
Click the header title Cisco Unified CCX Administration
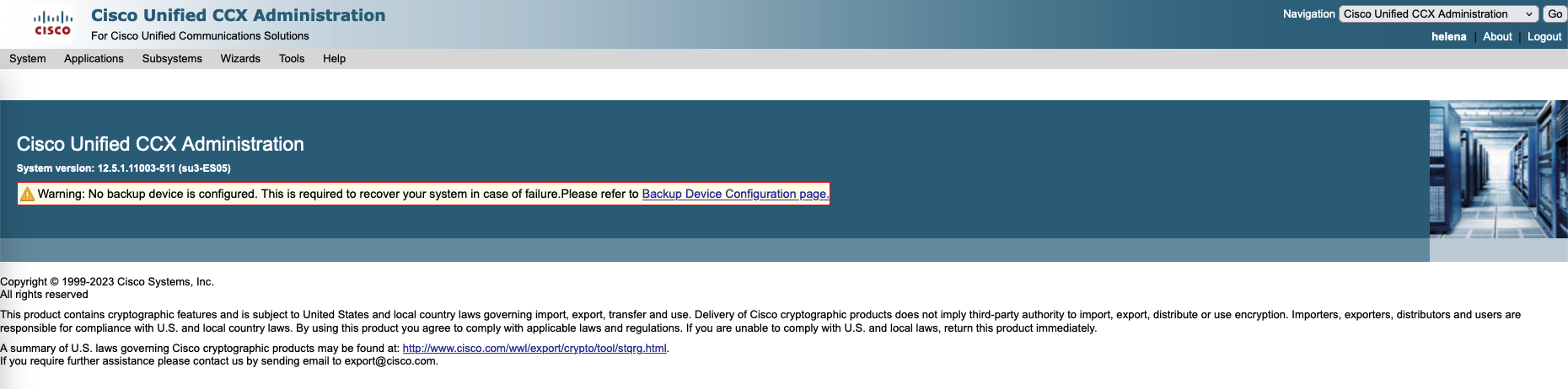coord(238,15)
